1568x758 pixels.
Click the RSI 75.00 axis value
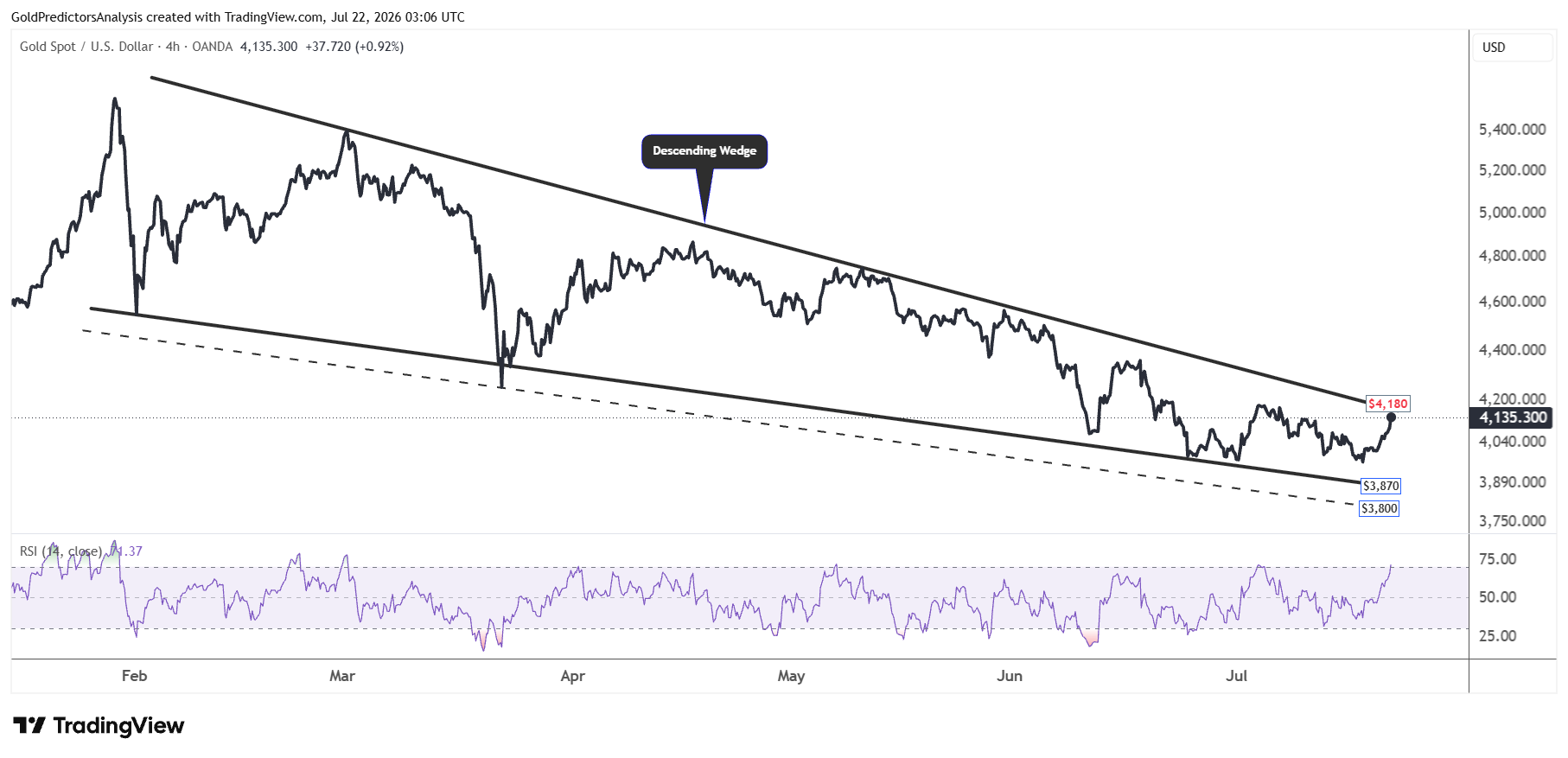(x=1498, y=559)
